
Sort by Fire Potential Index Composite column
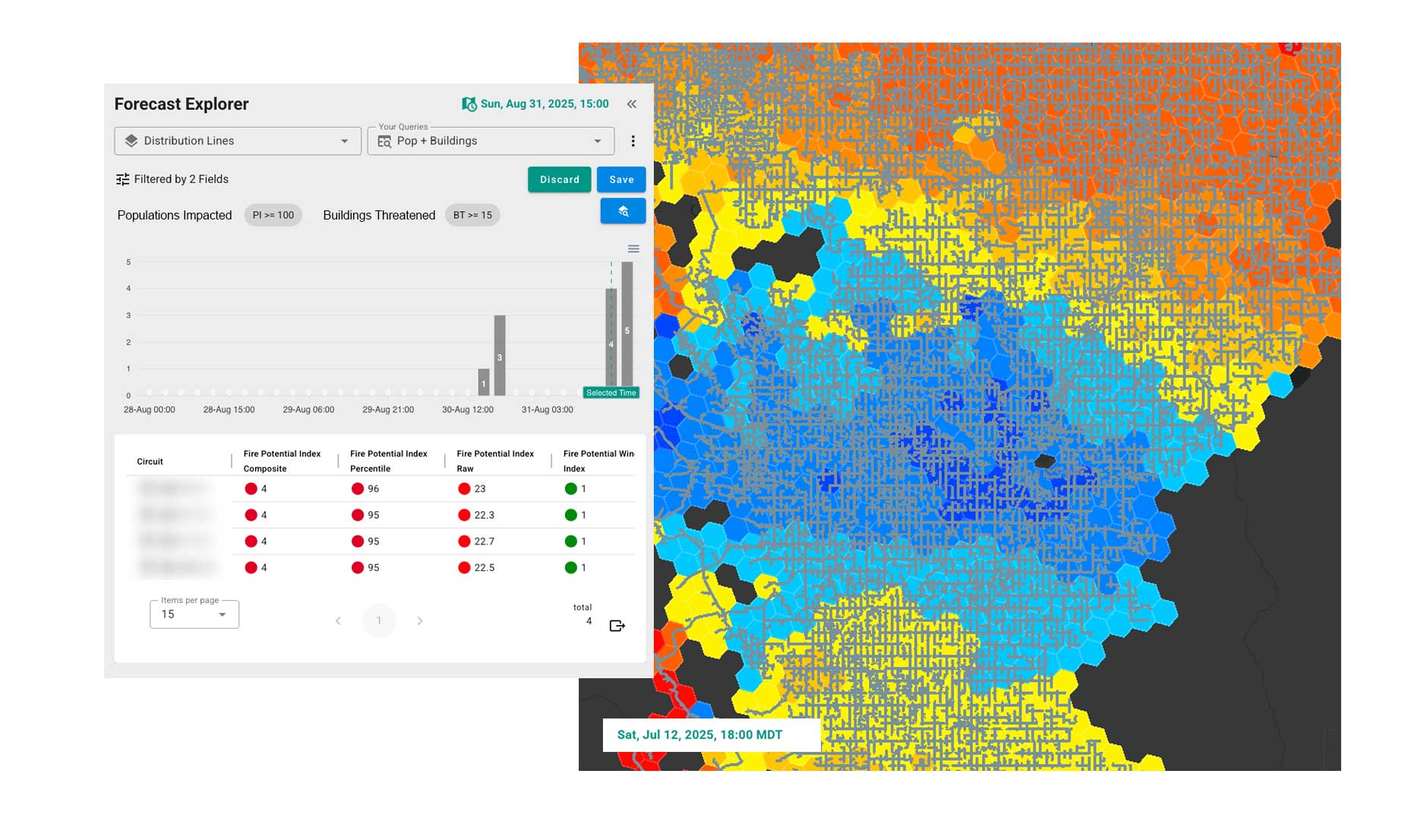pos(282,461)
